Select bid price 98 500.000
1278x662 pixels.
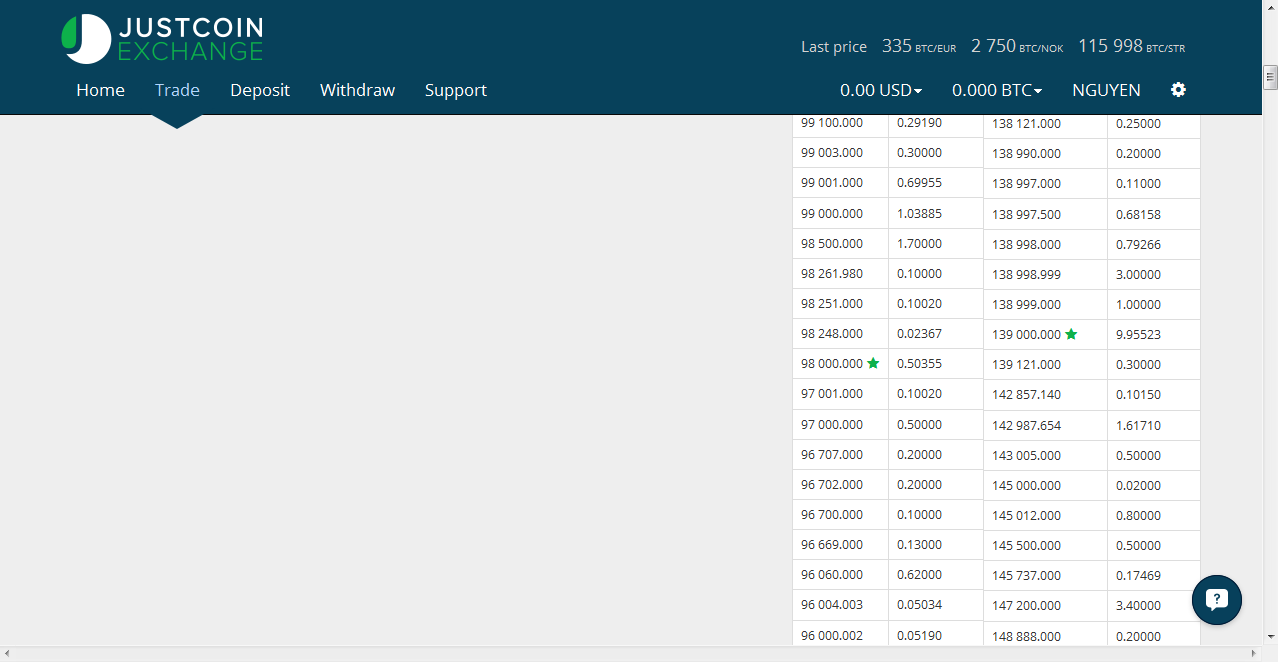click(832, 243)
